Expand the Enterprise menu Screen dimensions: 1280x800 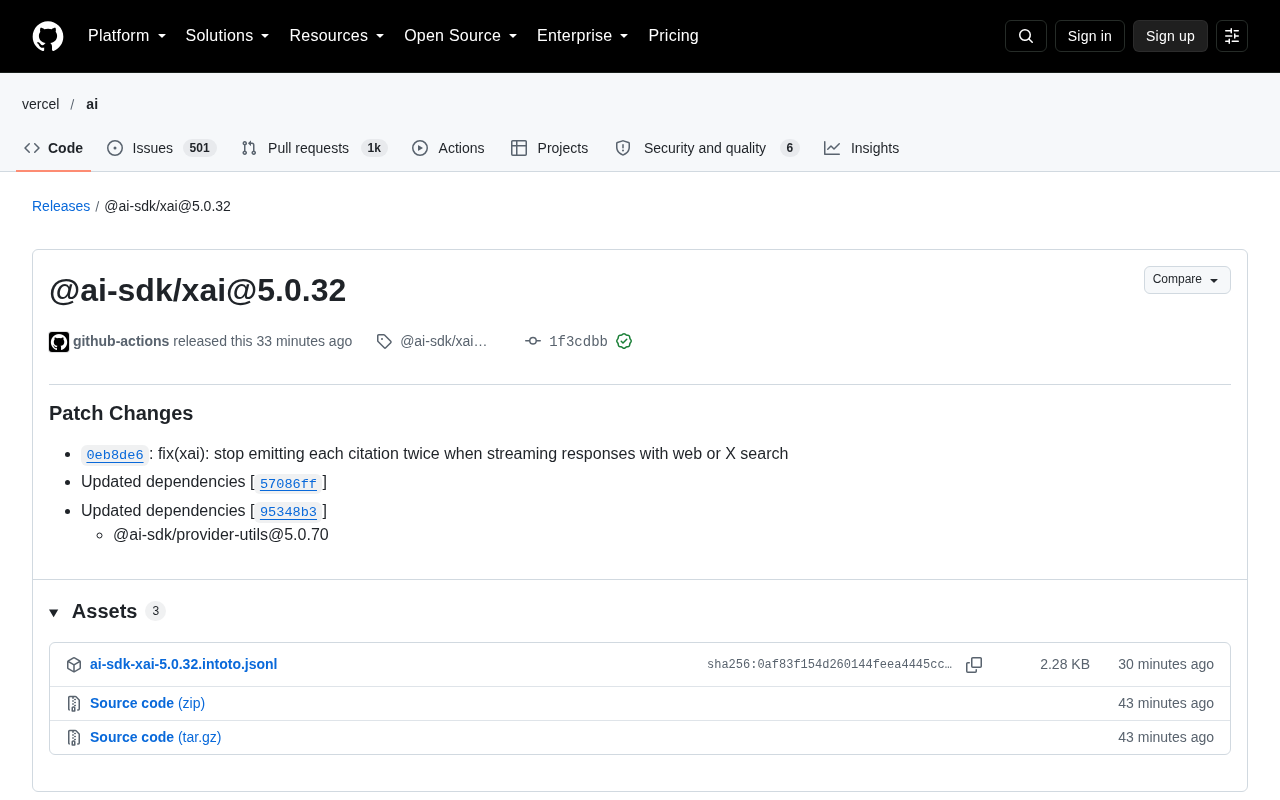click(583, 36)
